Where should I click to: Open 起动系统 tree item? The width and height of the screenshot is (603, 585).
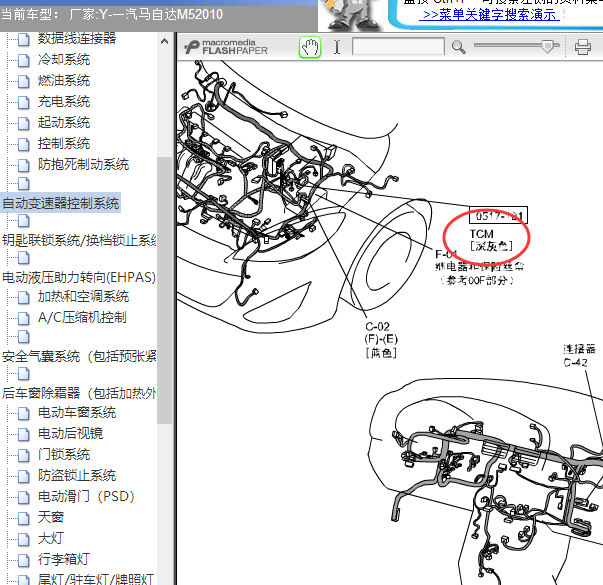(x=64, y=122)
